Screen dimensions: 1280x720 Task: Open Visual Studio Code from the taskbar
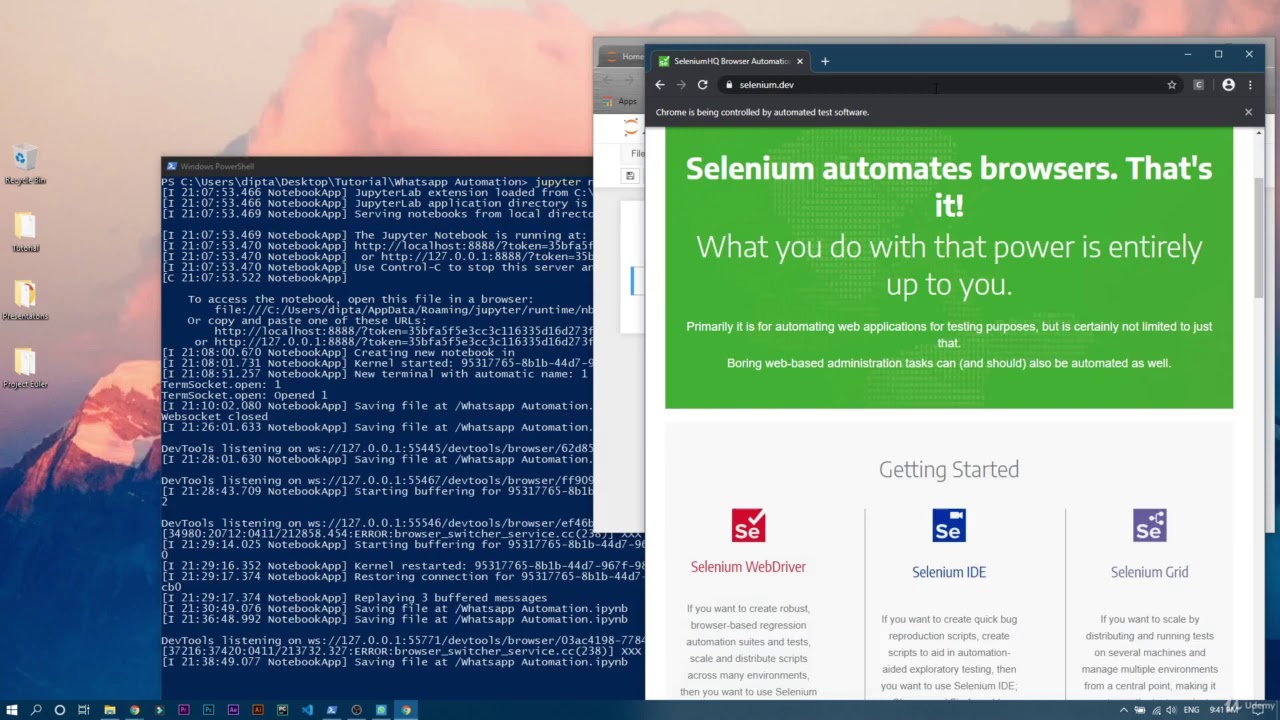point(307,710)
